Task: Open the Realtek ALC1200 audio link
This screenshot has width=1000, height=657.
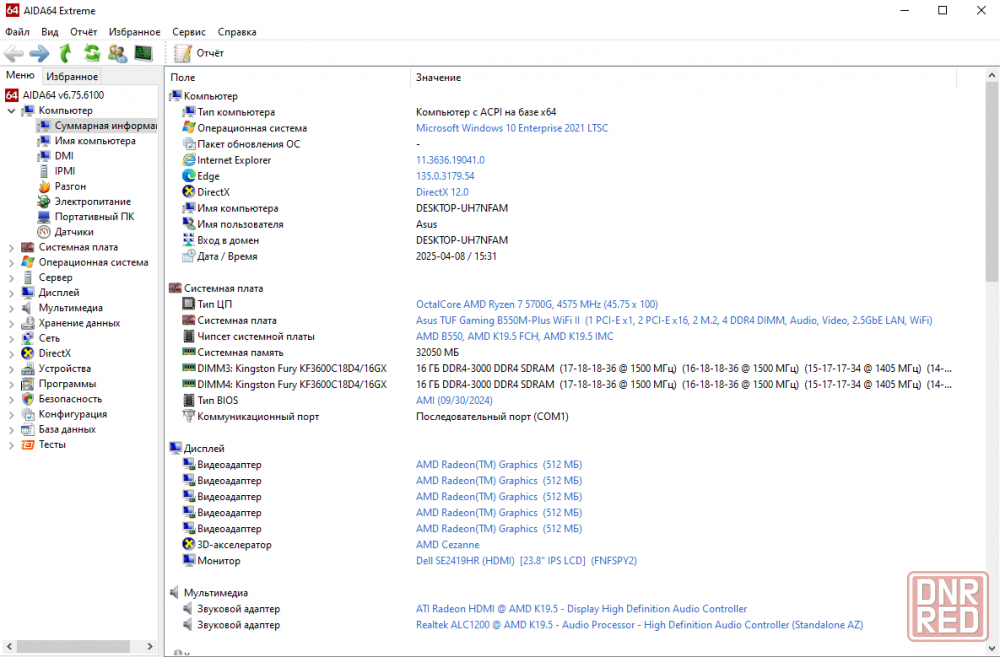Action: point(639,625)
